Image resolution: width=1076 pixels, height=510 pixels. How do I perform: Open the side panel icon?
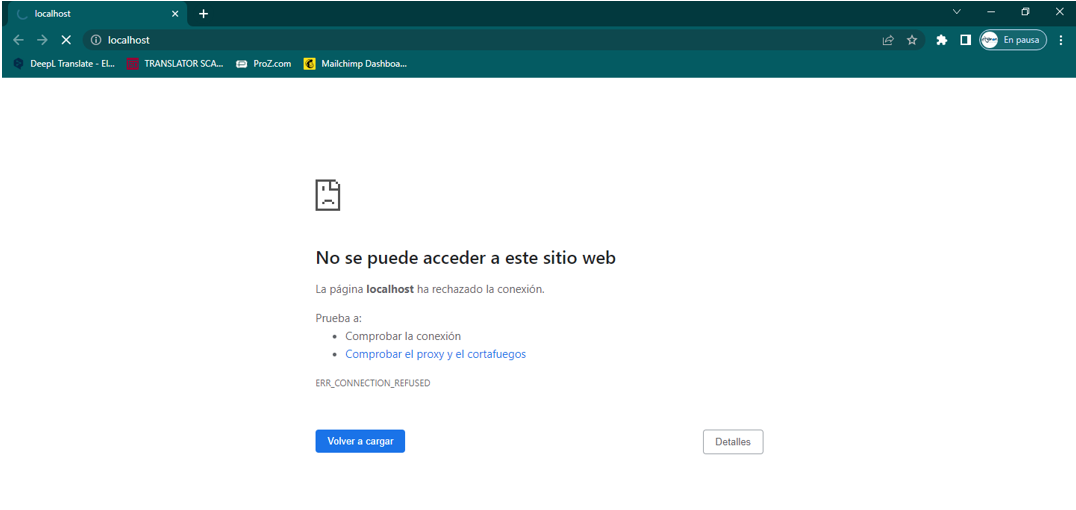click(x=966, y=40)
